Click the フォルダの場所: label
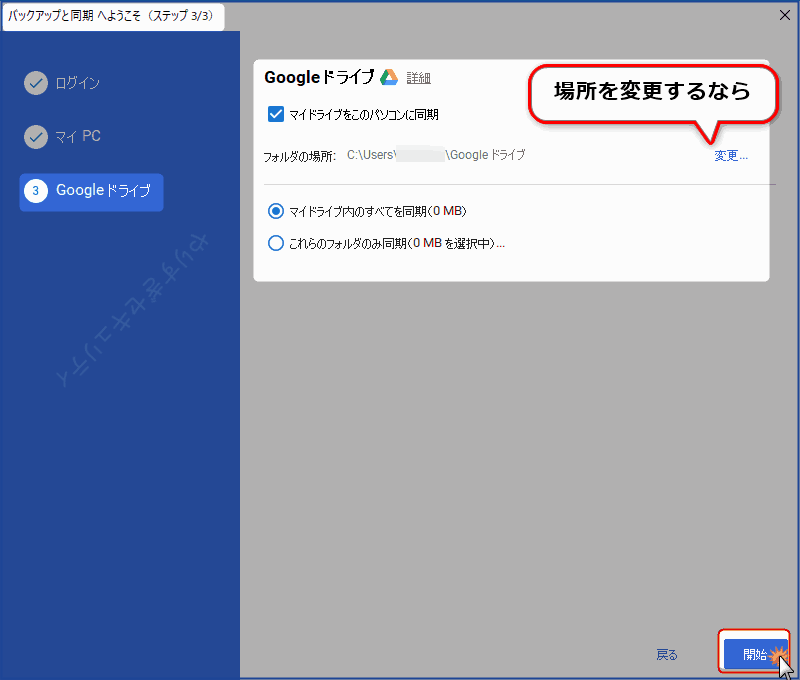Viewport: 800px width, 680px height. 299,157
